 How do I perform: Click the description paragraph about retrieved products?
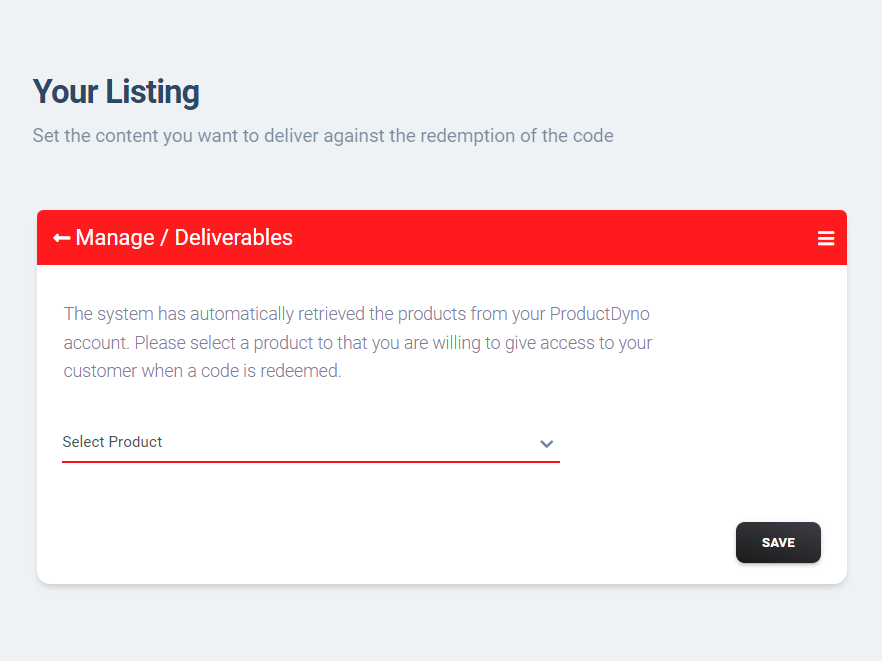[x=358, y=343]
